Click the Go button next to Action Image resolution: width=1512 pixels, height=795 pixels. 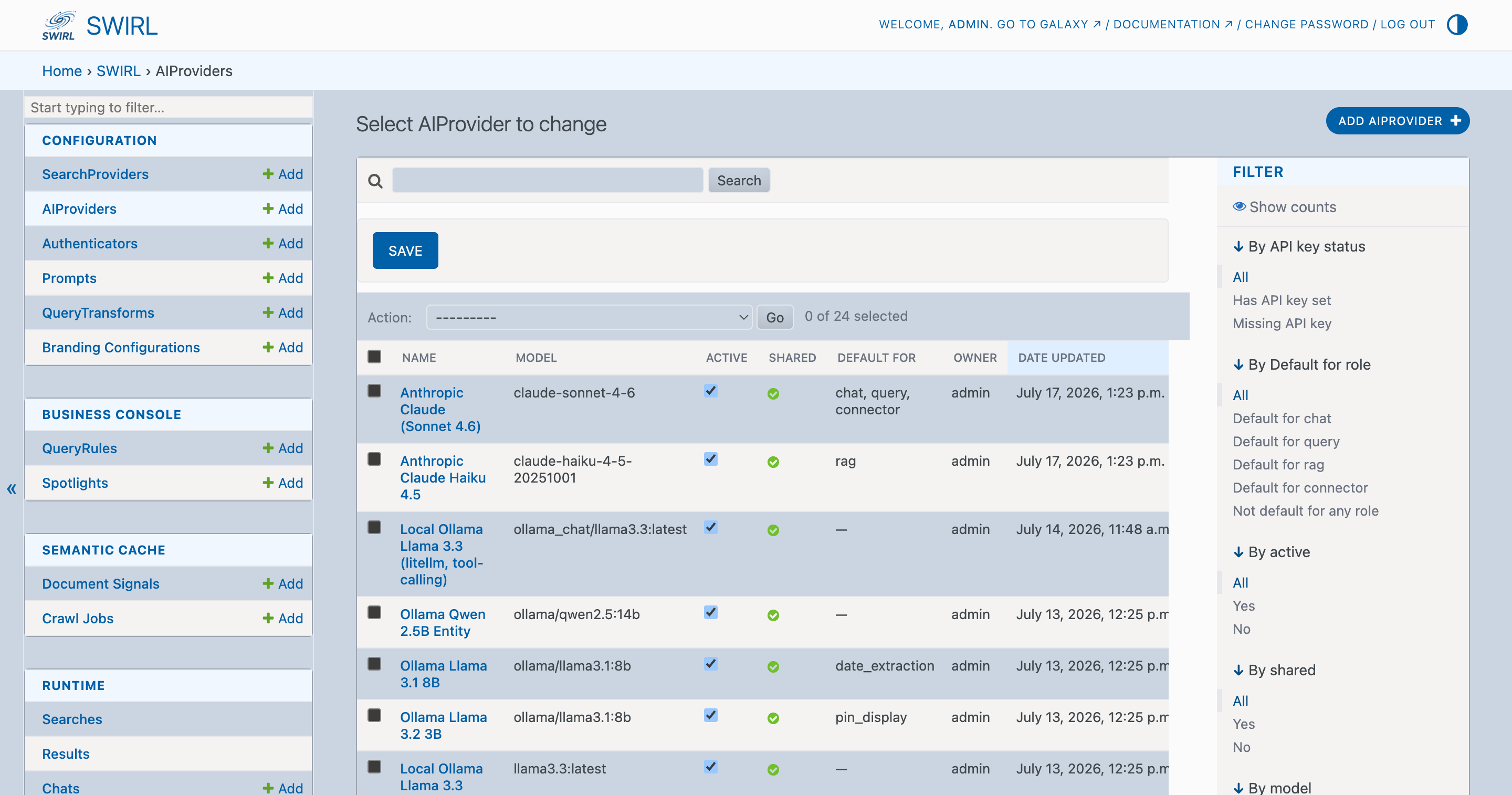[x=775, y=317]
